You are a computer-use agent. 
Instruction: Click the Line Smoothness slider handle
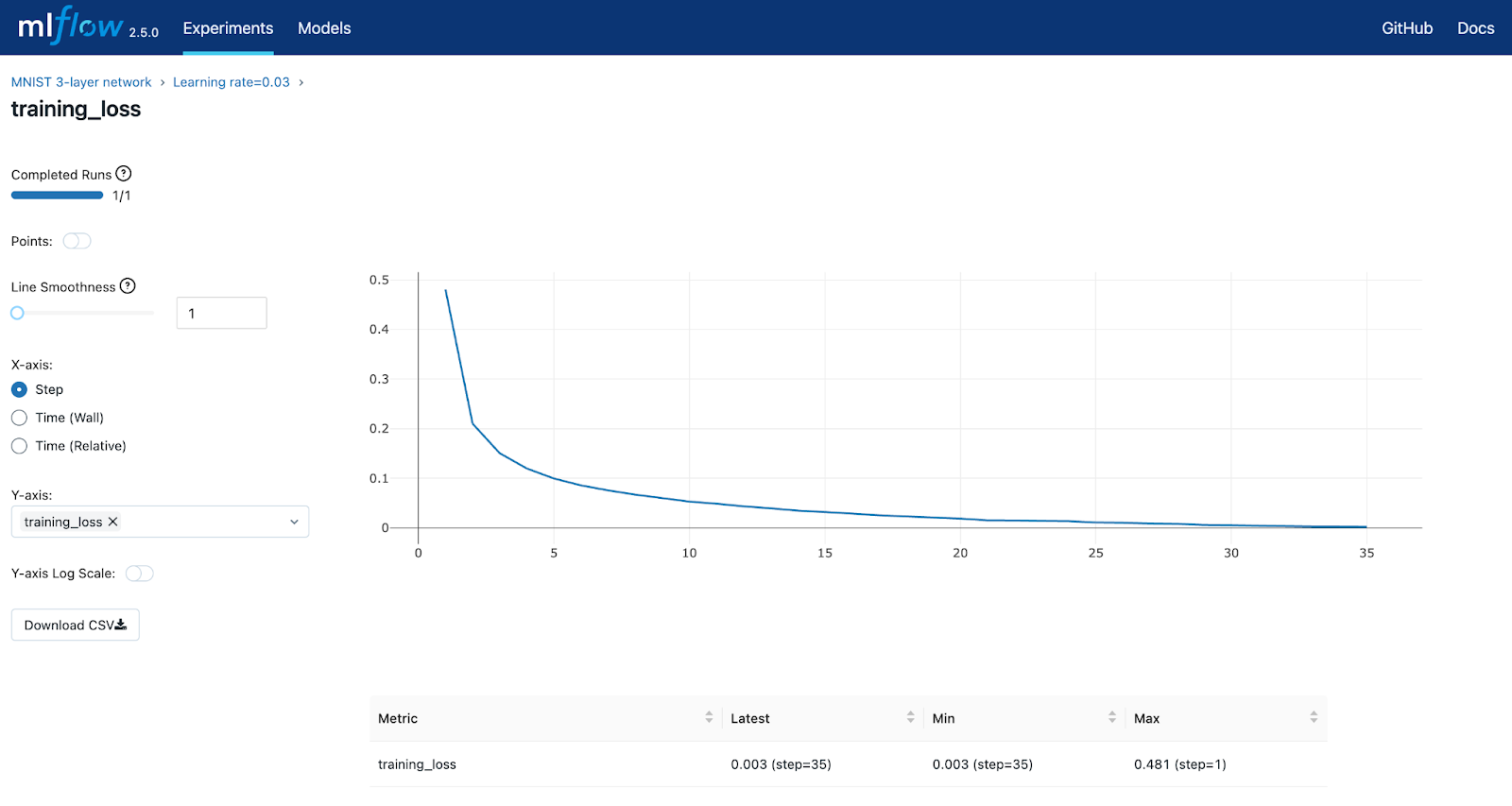point(17,313)
